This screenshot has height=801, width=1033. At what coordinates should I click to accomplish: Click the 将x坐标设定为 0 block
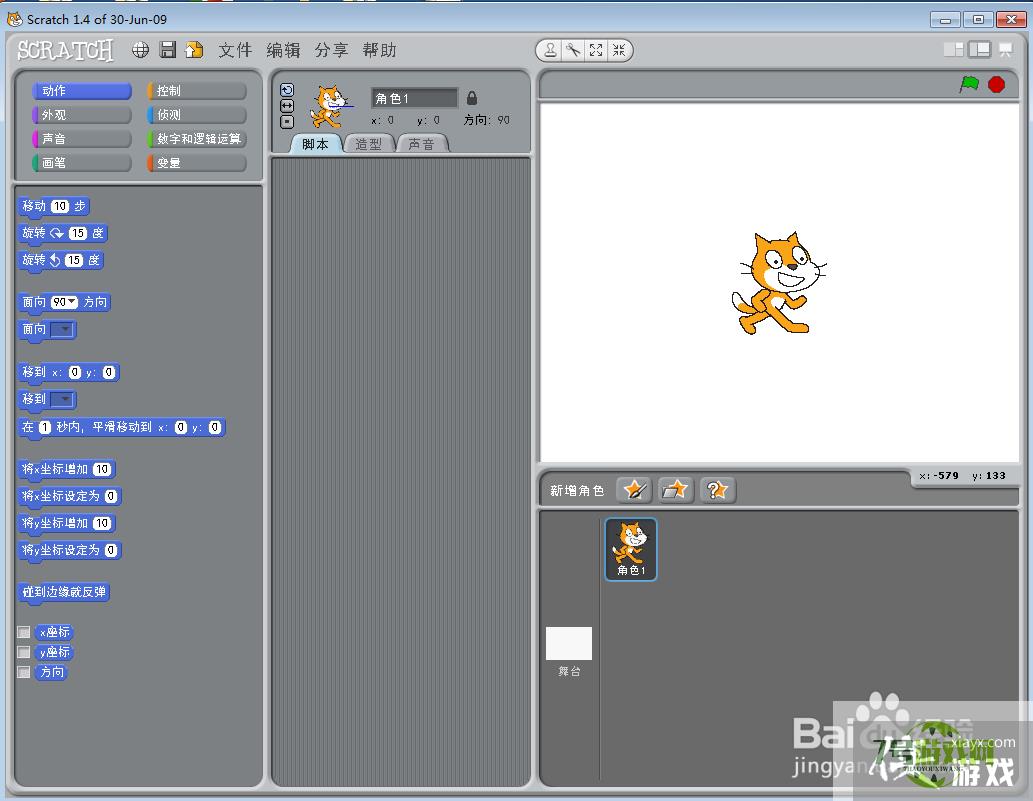pos(70,497)
